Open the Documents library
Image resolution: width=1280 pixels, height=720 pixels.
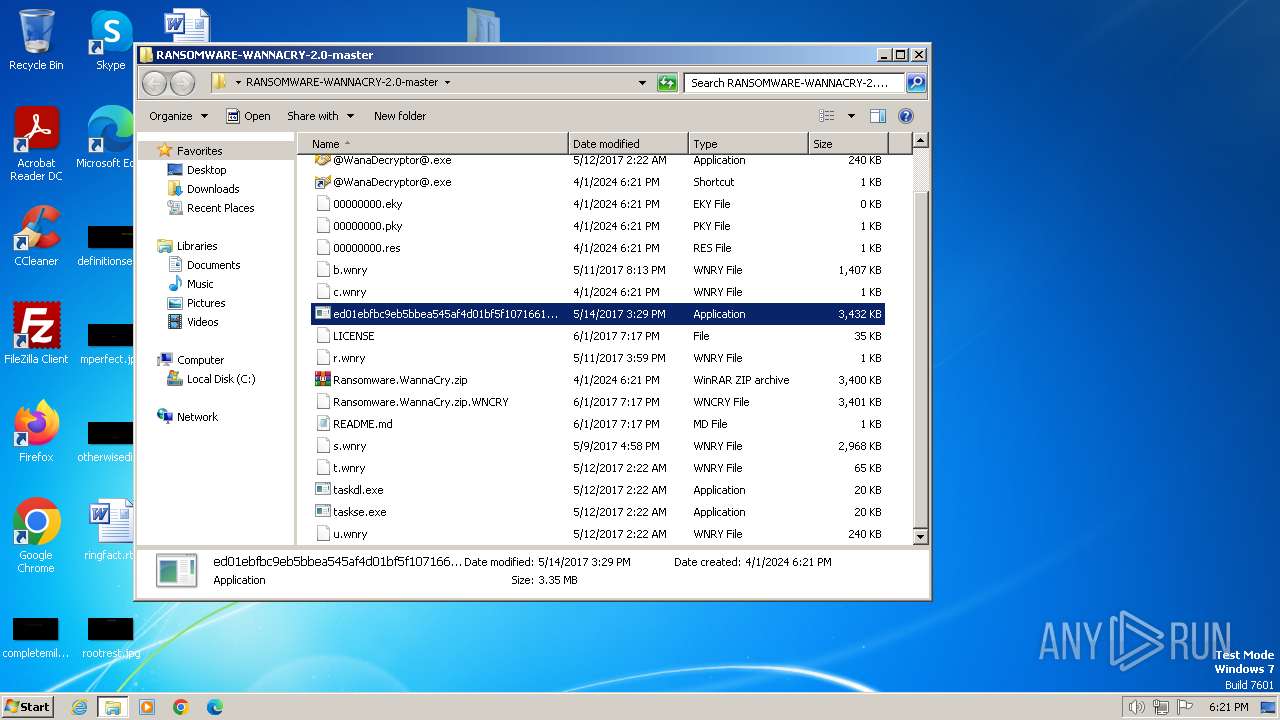[x=213, y=265]
